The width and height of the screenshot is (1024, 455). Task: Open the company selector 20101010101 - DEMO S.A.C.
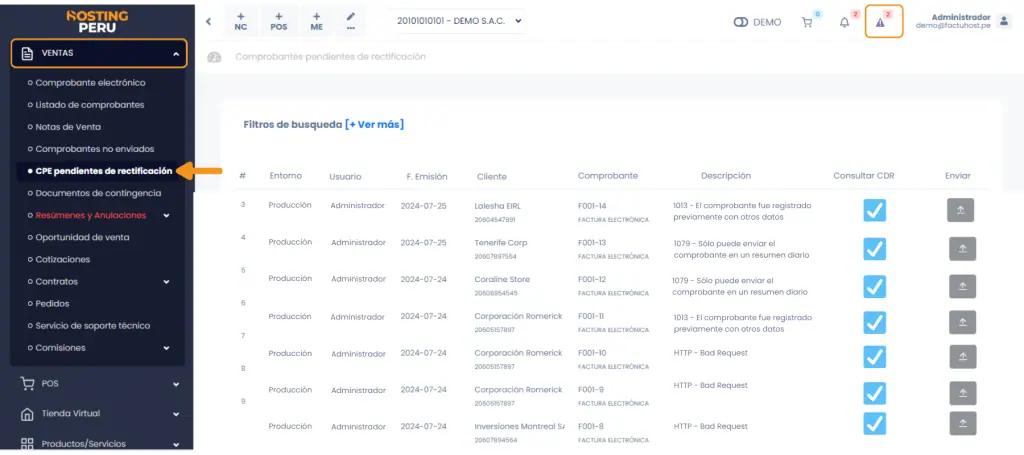457,21
